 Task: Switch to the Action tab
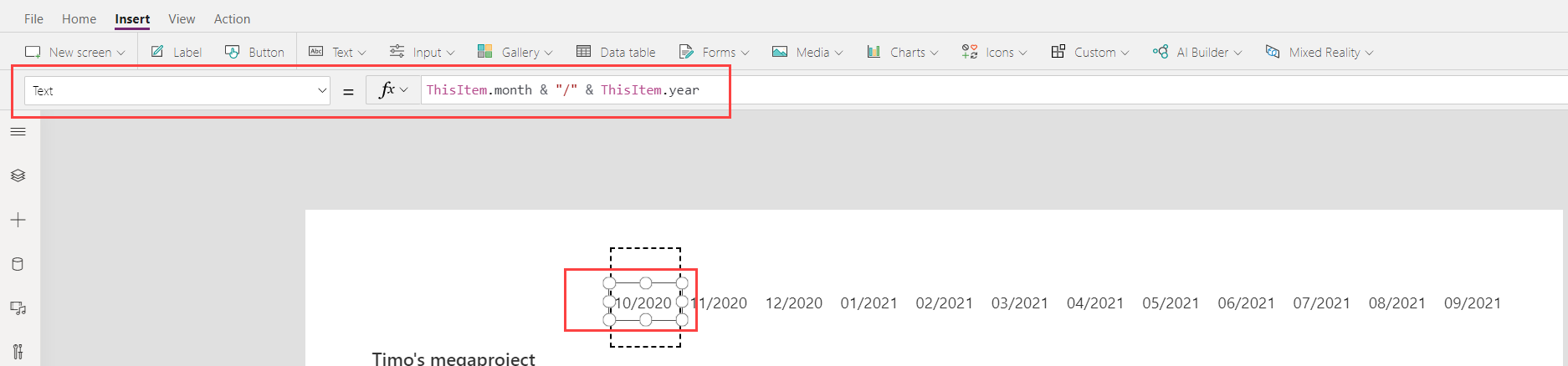[232, 18]
